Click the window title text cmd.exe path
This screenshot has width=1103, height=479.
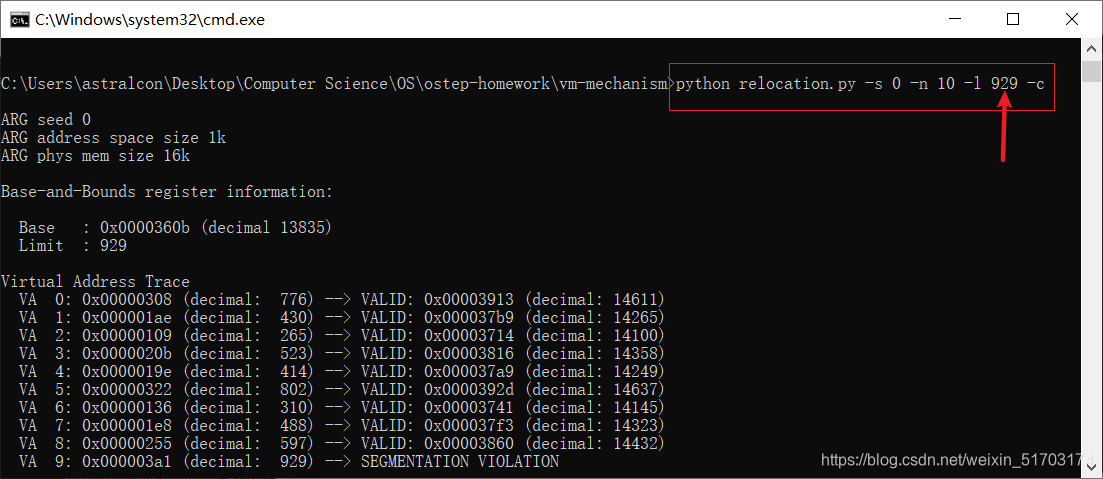pyautogui.click(x=150, y=20)
